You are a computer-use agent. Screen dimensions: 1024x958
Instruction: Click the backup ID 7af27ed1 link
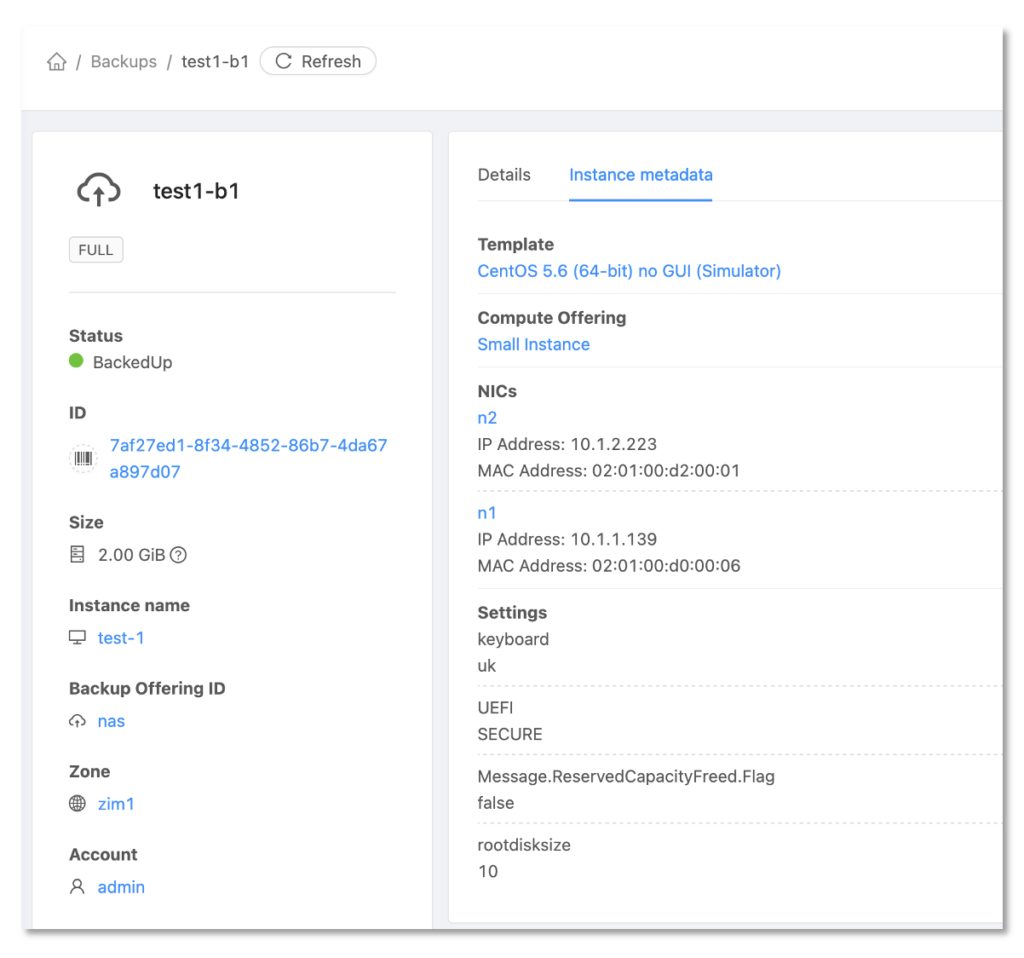[x=248, y=458]
